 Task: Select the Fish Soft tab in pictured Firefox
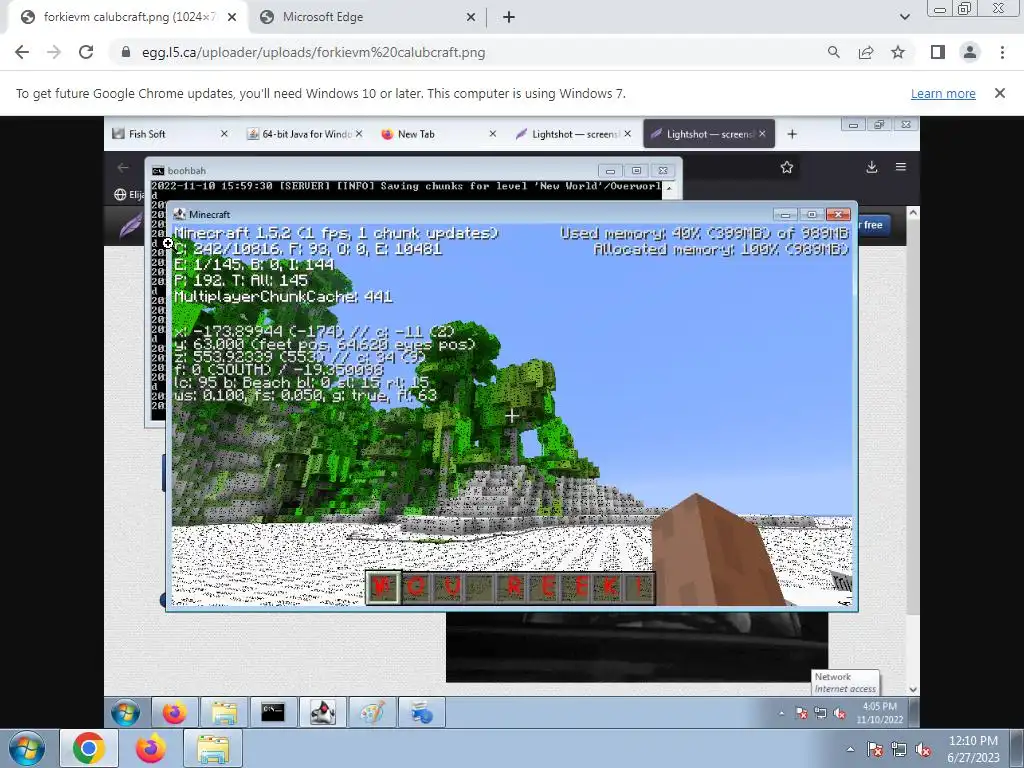point(171,134)
